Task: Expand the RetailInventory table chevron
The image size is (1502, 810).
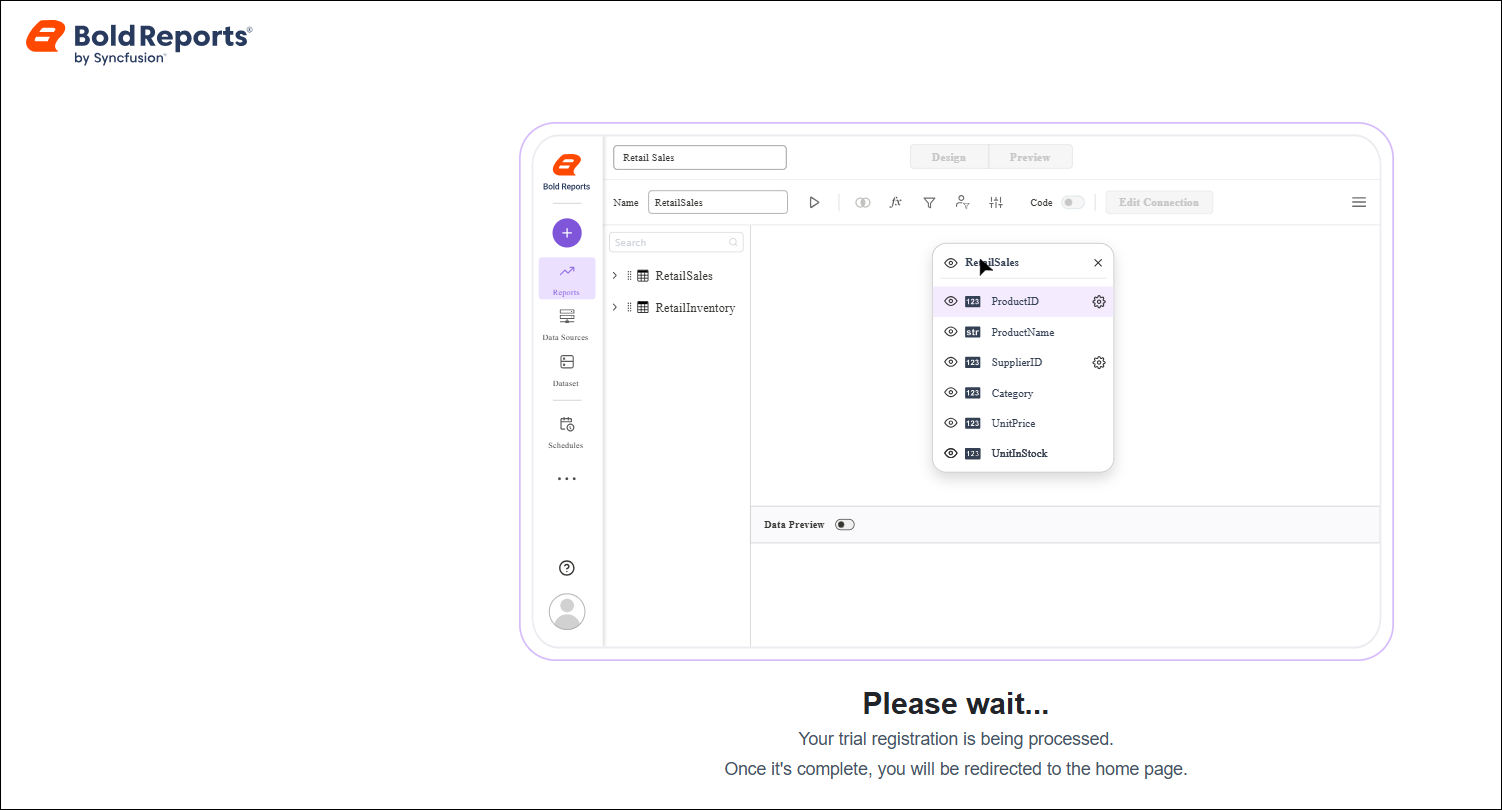Action: [x=615, y=308]
